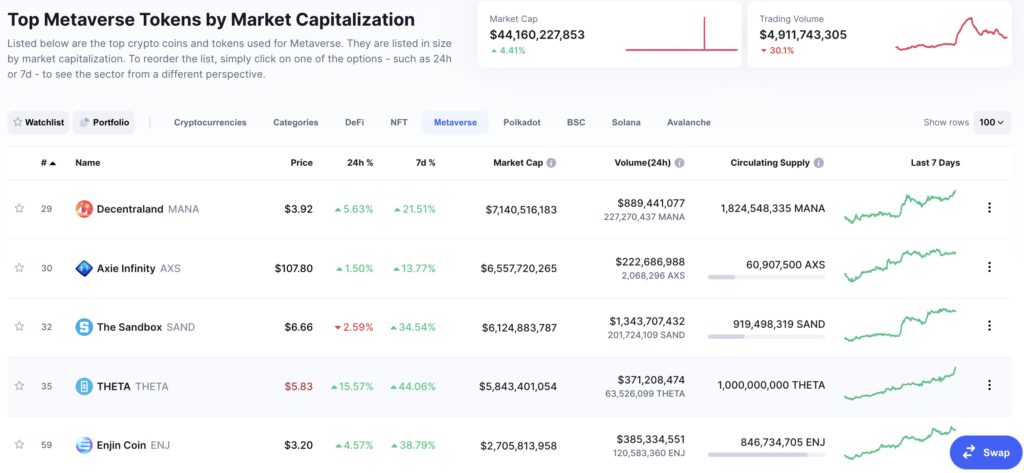The width and height of the screenshot is (1024, 473).
Task: Click info icon beside Volume(24h) header
Action: point(680,163)
